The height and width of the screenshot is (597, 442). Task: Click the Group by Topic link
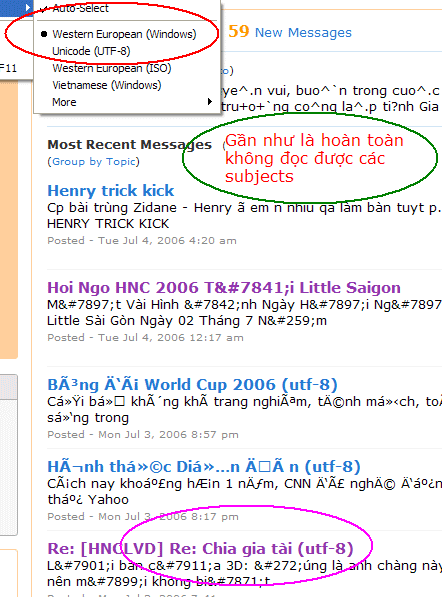click(x=94, y=162)
